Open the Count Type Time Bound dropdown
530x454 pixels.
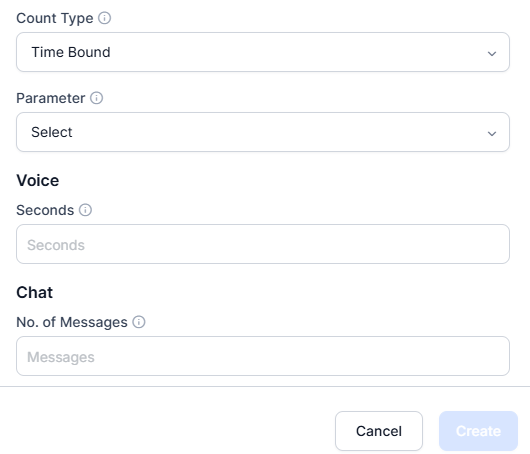(x=263, y=52)
